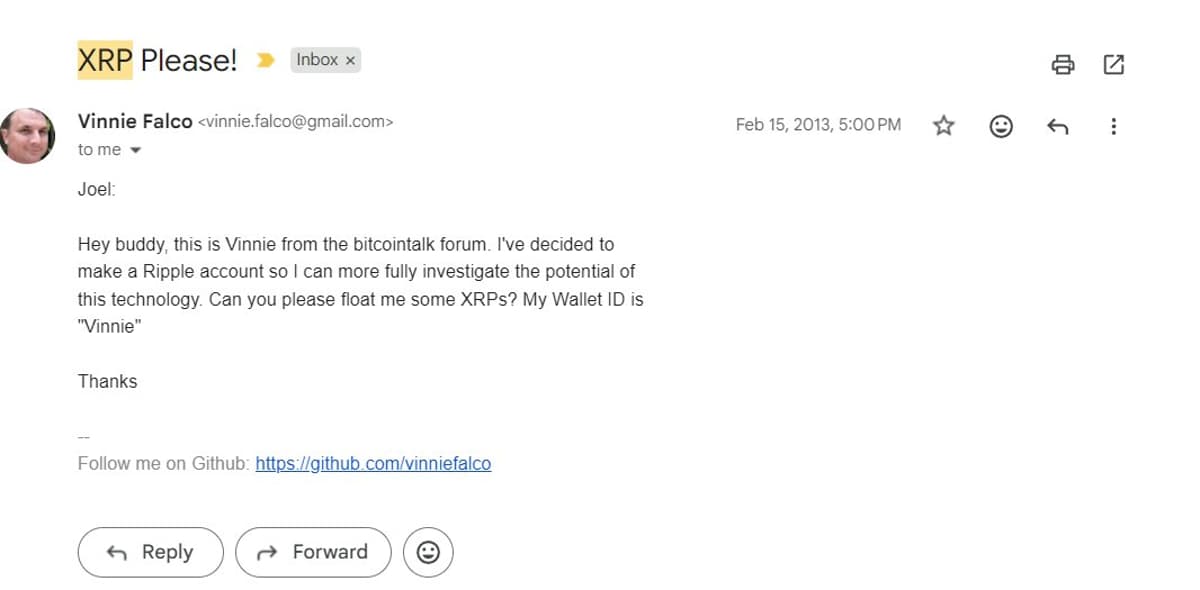Screen dimensions: 1200x590
Task: Click the importance marker next to the subject
Action: 264,60
